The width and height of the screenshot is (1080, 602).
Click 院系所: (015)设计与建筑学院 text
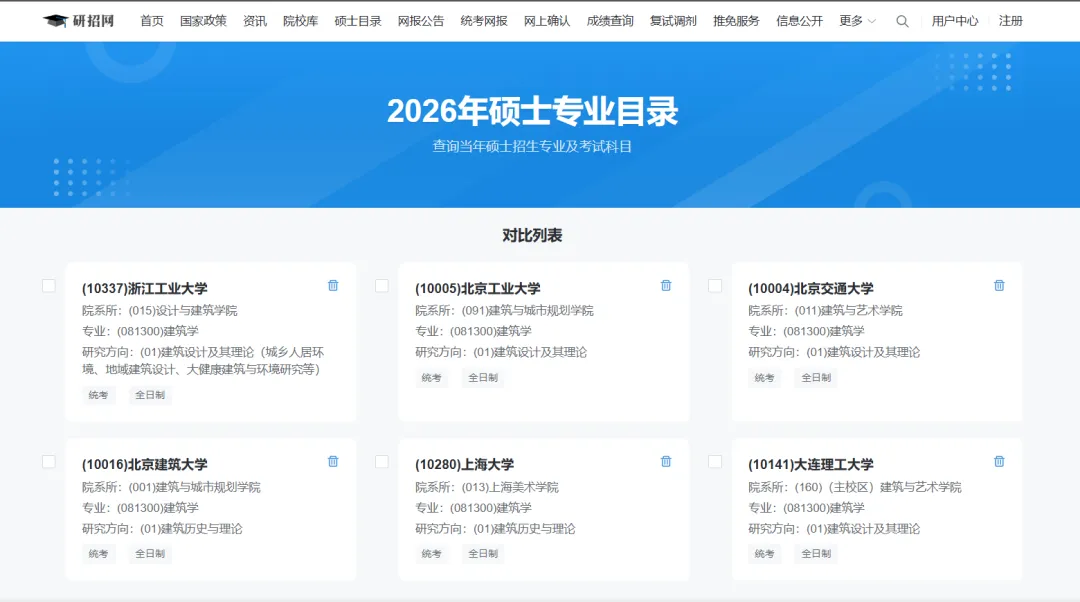(x=160, y=311)
